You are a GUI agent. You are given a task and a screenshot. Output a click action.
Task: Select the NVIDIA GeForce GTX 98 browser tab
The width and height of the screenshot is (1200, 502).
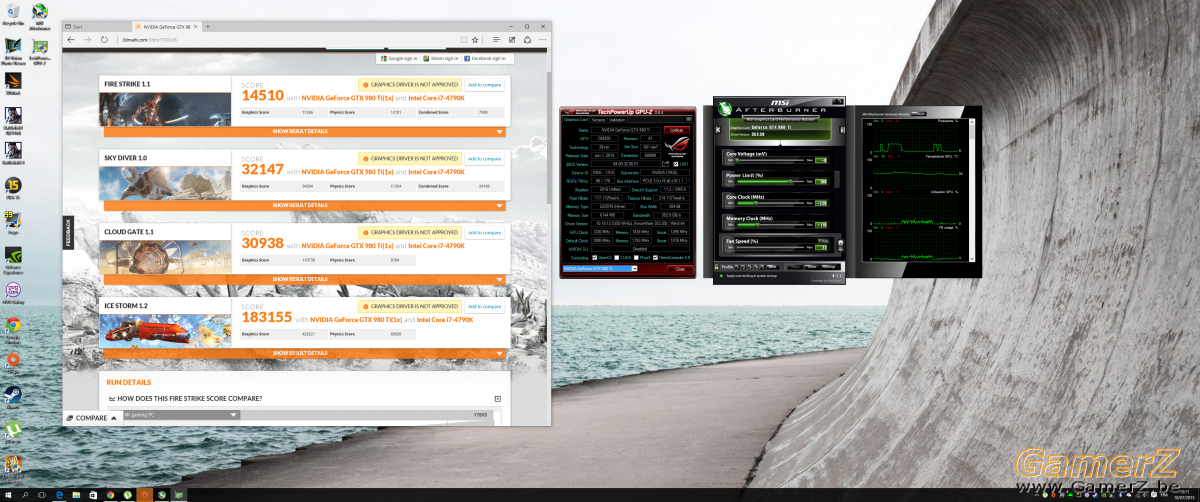point(166,27)
